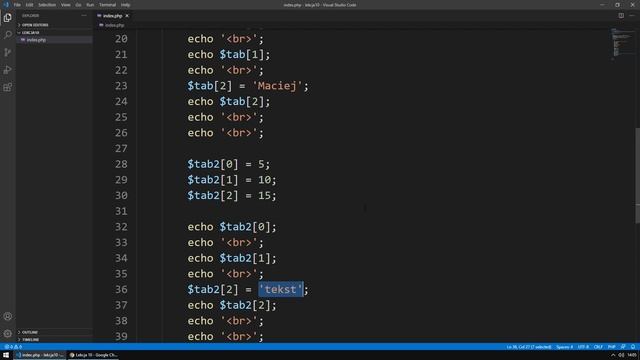The height and width of the screenshot is (360, 640).
Task: Open the Manage gear icon
Action: coord(7,333)
